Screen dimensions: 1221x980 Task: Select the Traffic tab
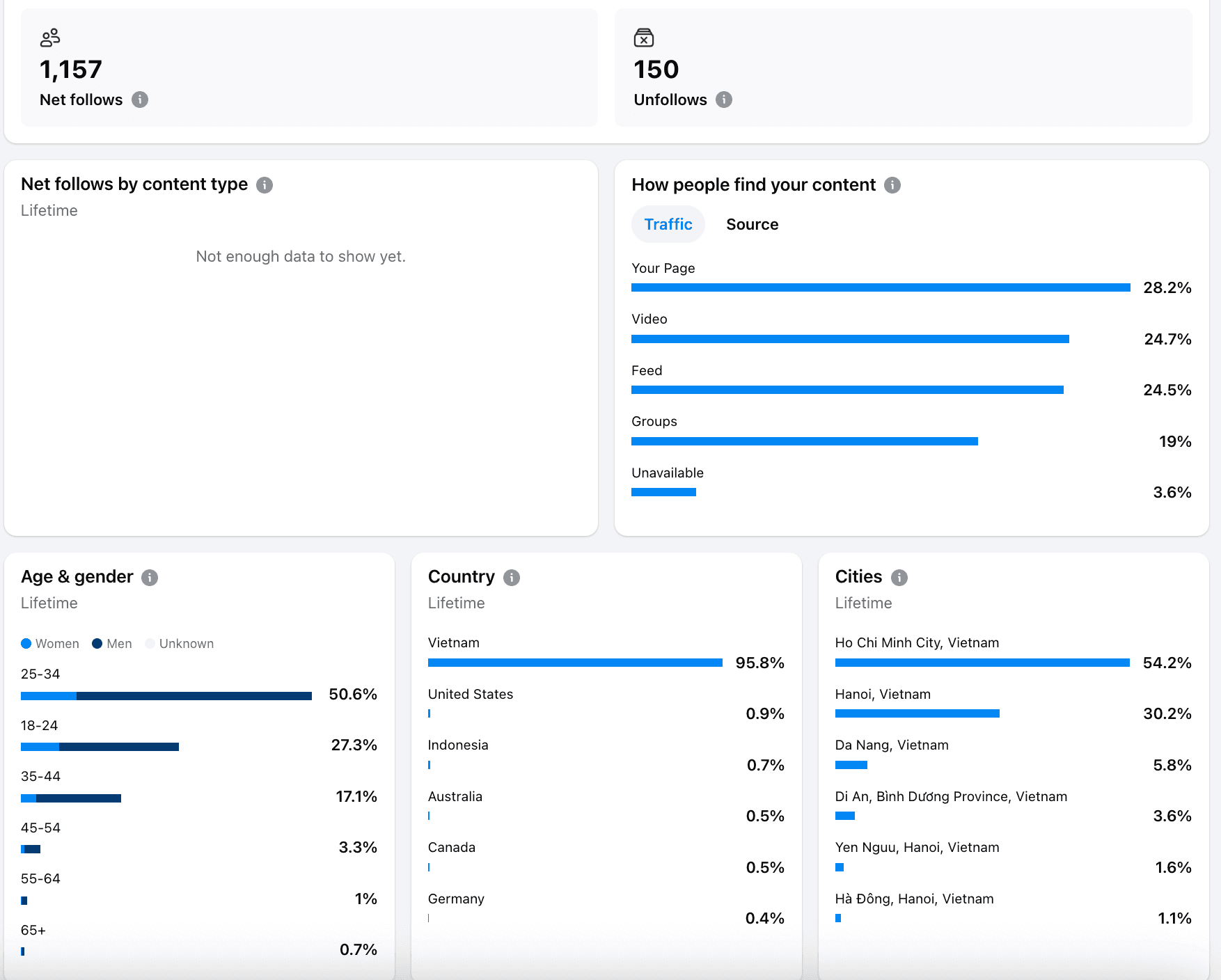(668, 224)
